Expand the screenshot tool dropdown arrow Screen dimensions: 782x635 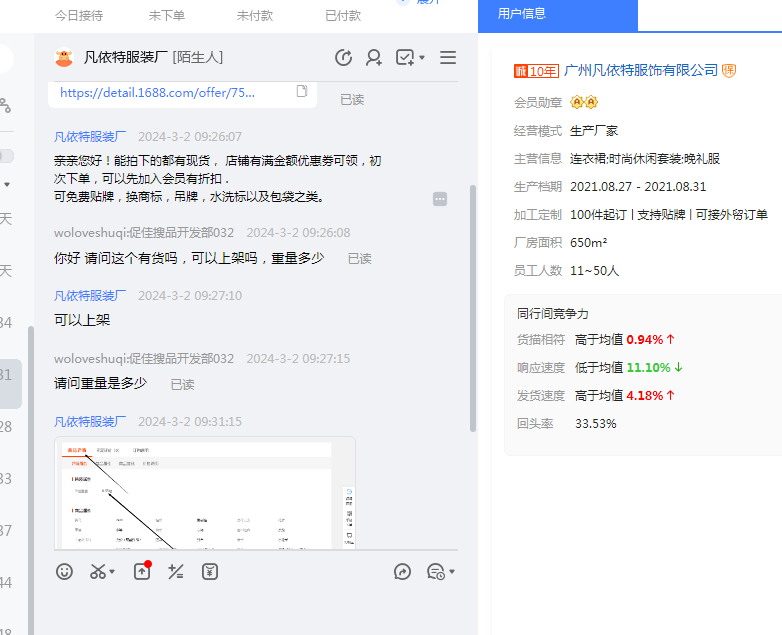click(112, 572)
